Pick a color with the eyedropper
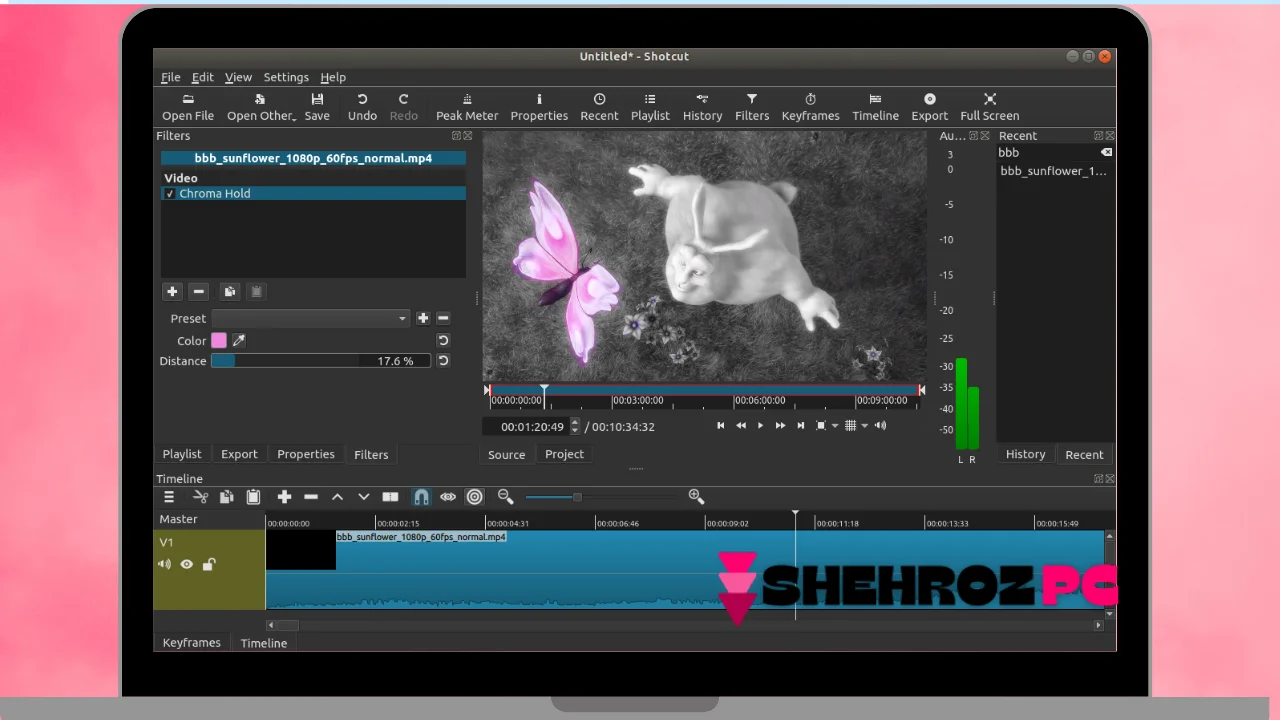 click(239, 341)
